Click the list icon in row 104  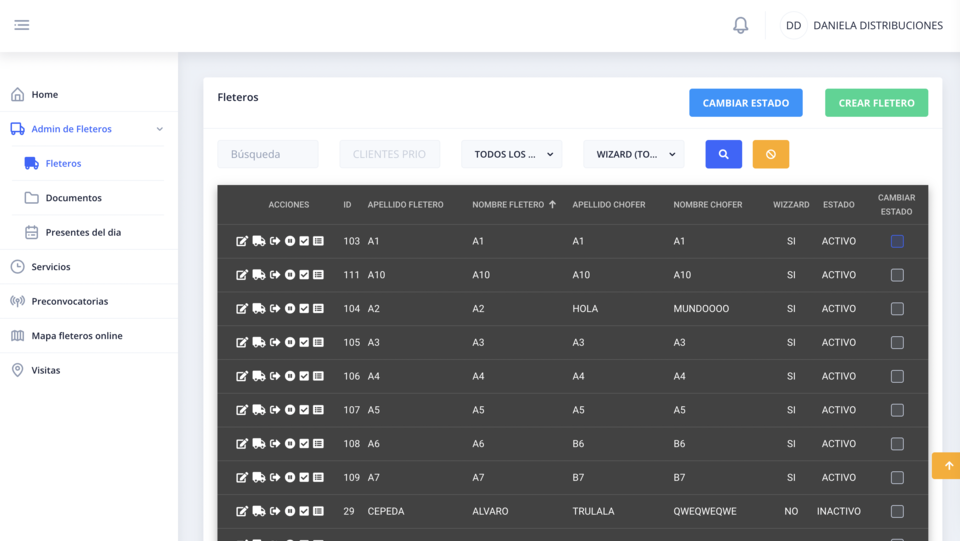point(318,308)
